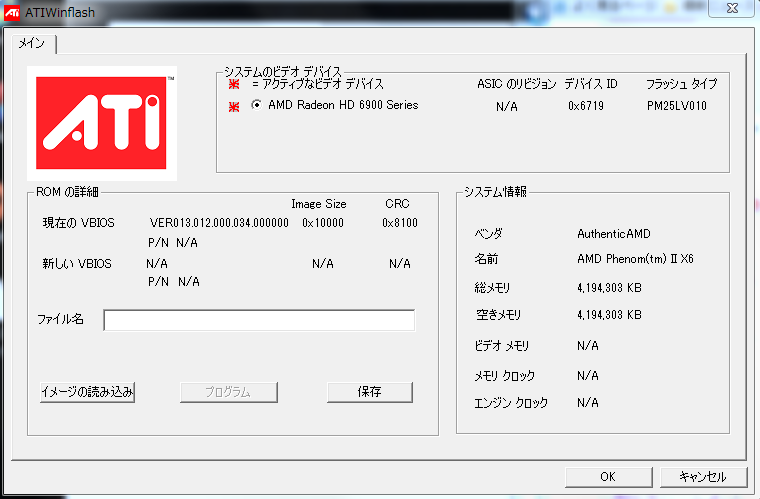Confirm with the OK button
The height and width of the screenshot is (499, 760).
pyautogui.click(x=608, y=477)
